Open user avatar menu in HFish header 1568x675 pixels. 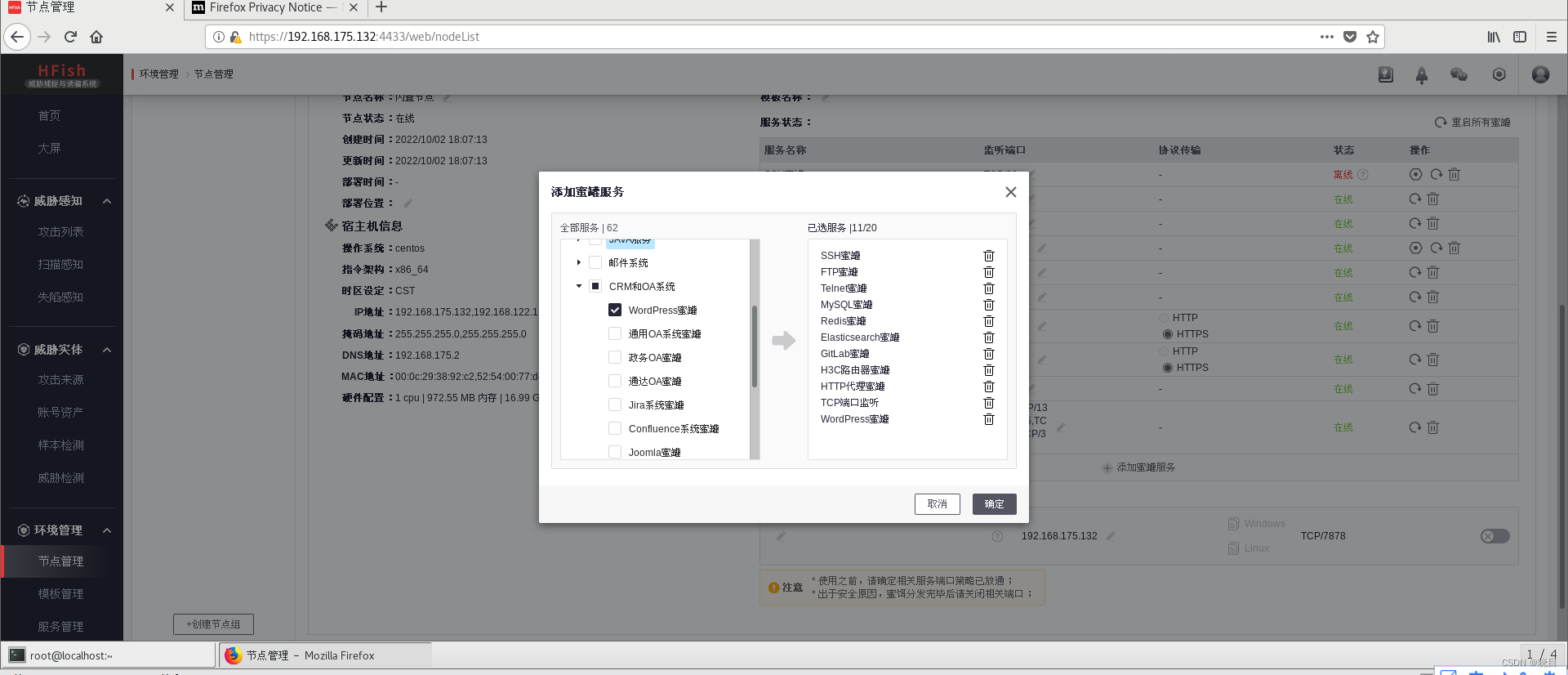[x=1540, y=74]
